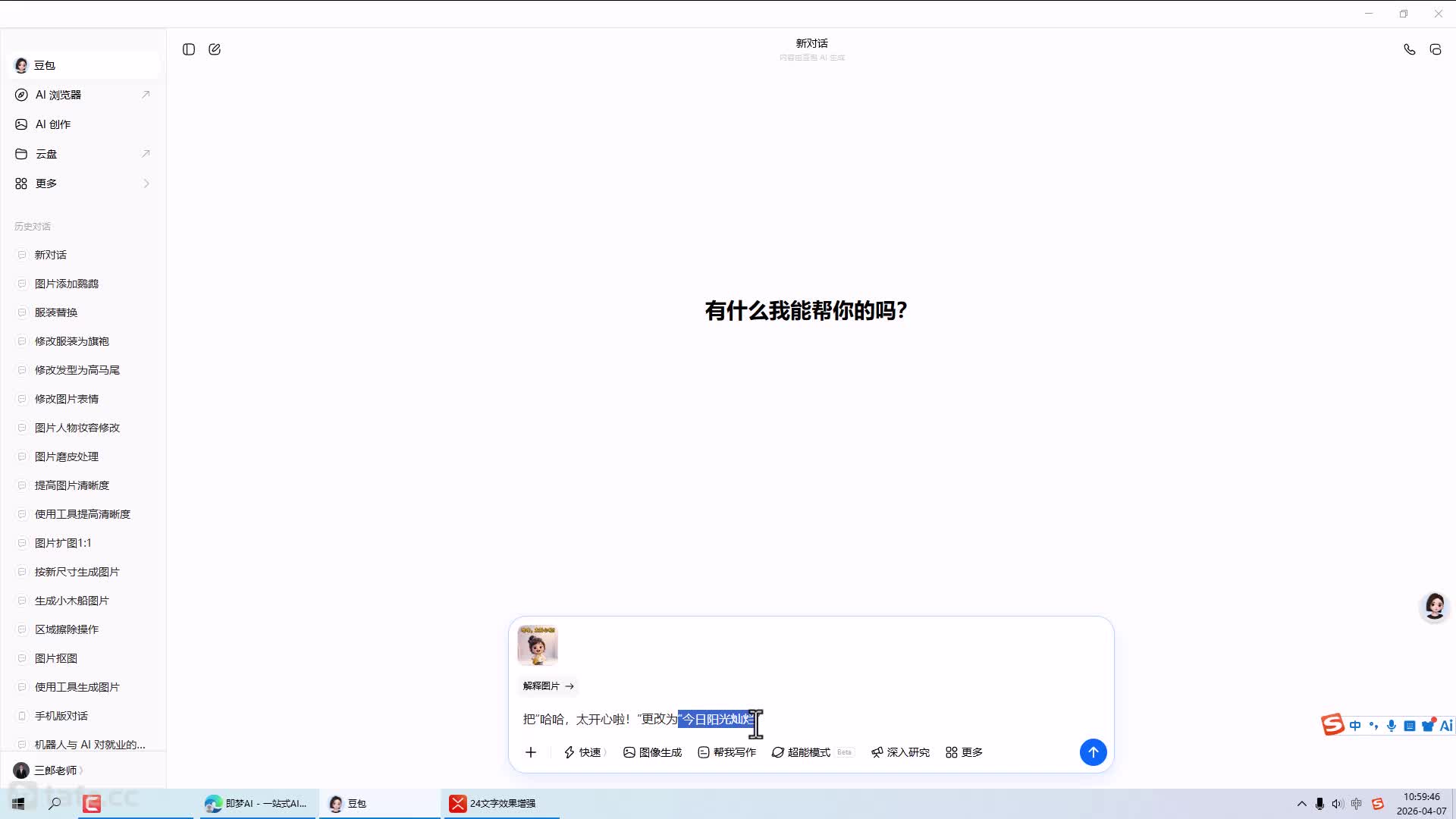Open the floating Doubao avatar assistant

point(1434,607)
